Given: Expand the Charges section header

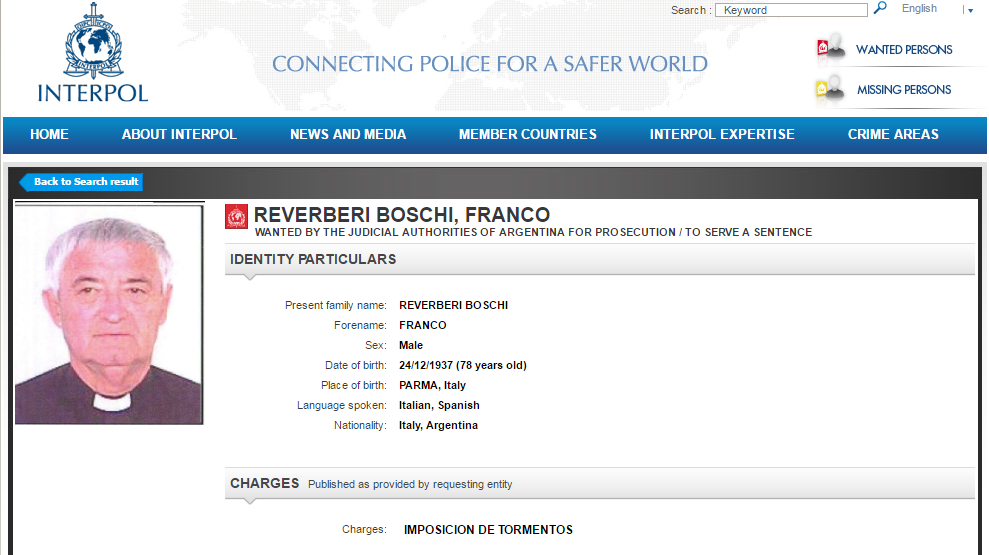Looking at the screenshot, I should click(x=599, y=483).
